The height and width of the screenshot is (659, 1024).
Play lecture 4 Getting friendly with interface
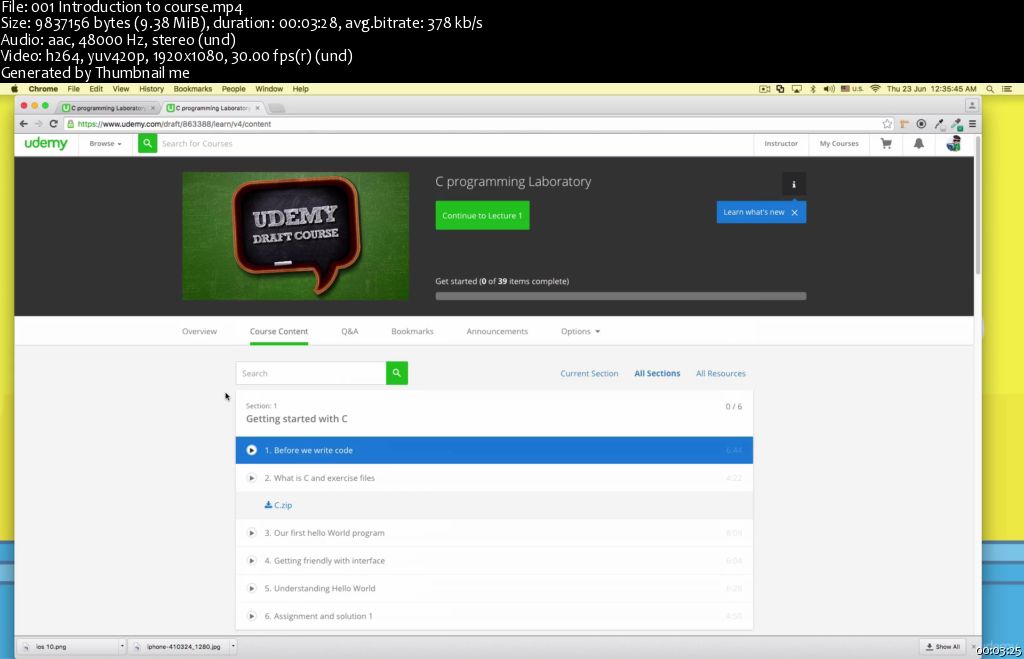(x=251, y=560)
